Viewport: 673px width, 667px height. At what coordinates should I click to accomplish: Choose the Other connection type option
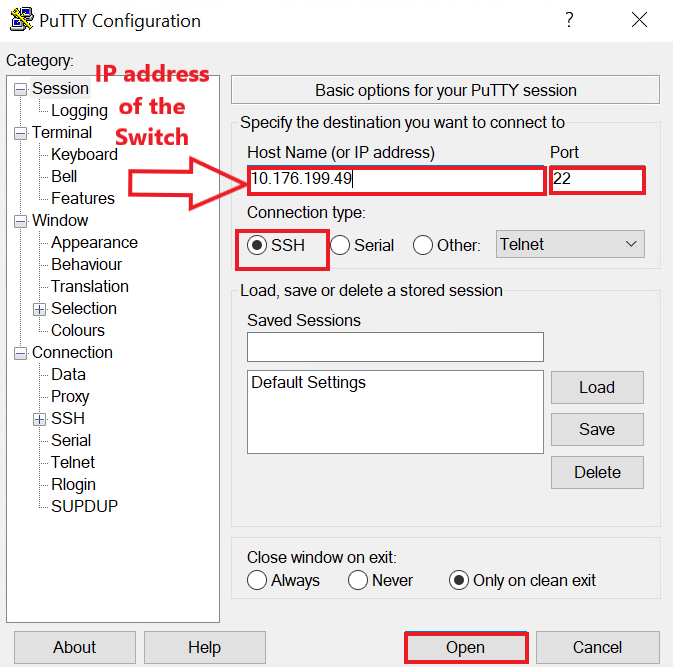click(423, 245)
